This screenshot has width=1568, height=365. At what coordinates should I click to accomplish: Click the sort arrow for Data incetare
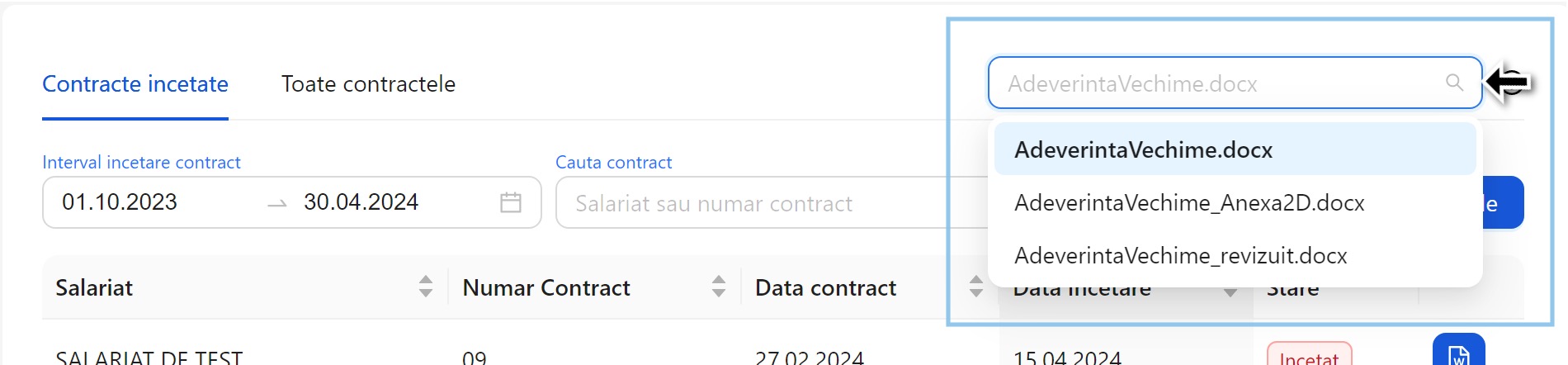1230,292
